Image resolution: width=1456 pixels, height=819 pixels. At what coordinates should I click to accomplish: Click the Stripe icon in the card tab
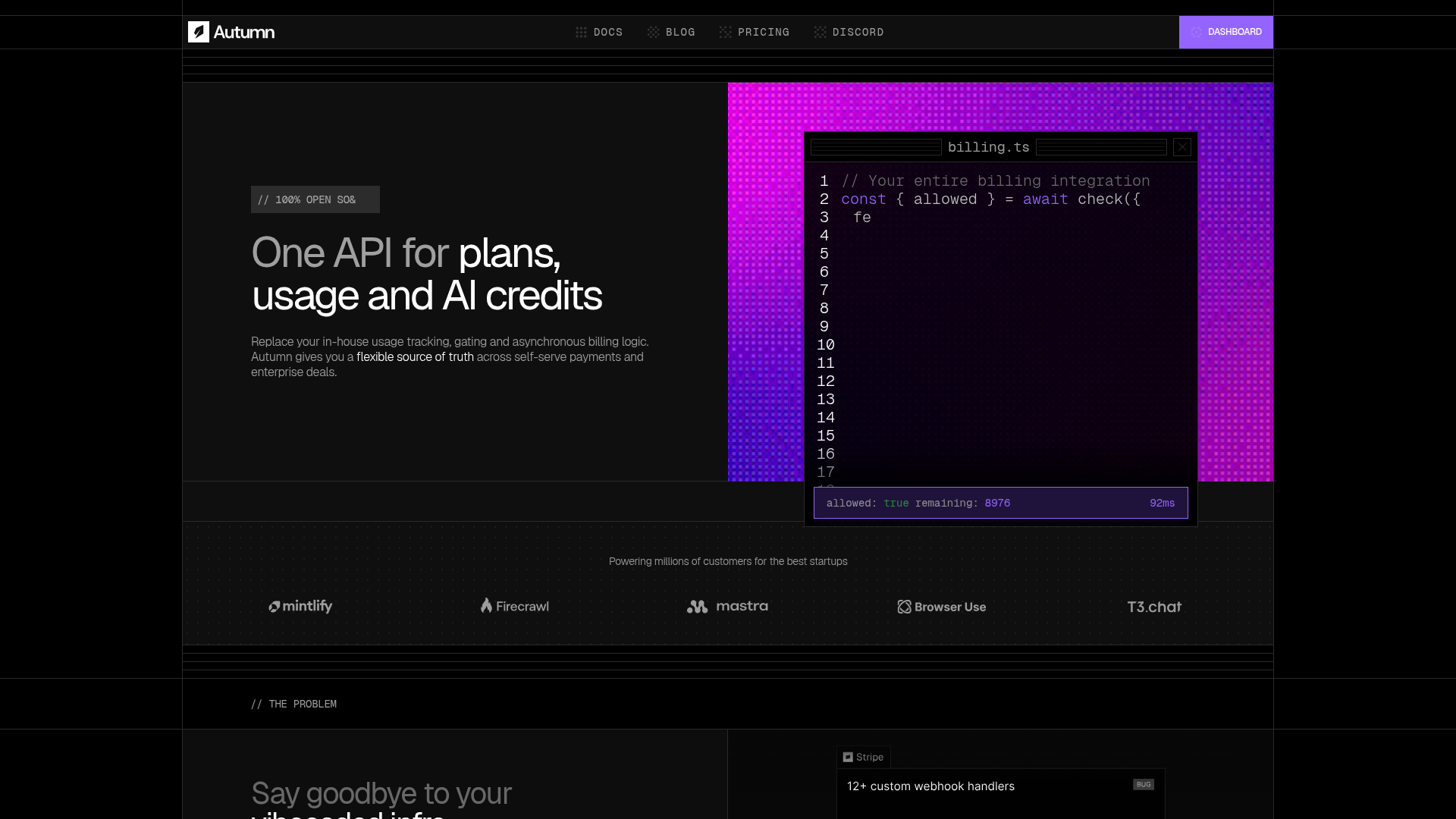pos(848,757)
